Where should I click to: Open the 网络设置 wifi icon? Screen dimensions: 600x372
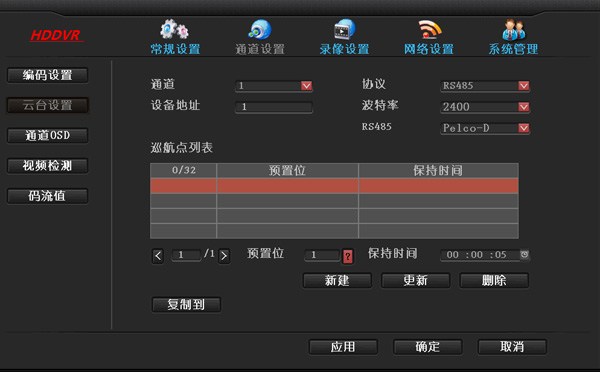click(x=429, y=29)
